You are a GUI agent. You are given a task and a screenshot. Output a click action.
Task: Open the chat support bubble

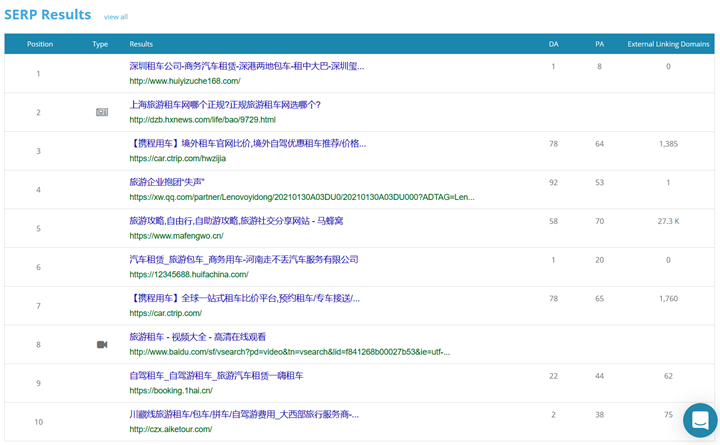pyautogui.click(x=699, y=420)
